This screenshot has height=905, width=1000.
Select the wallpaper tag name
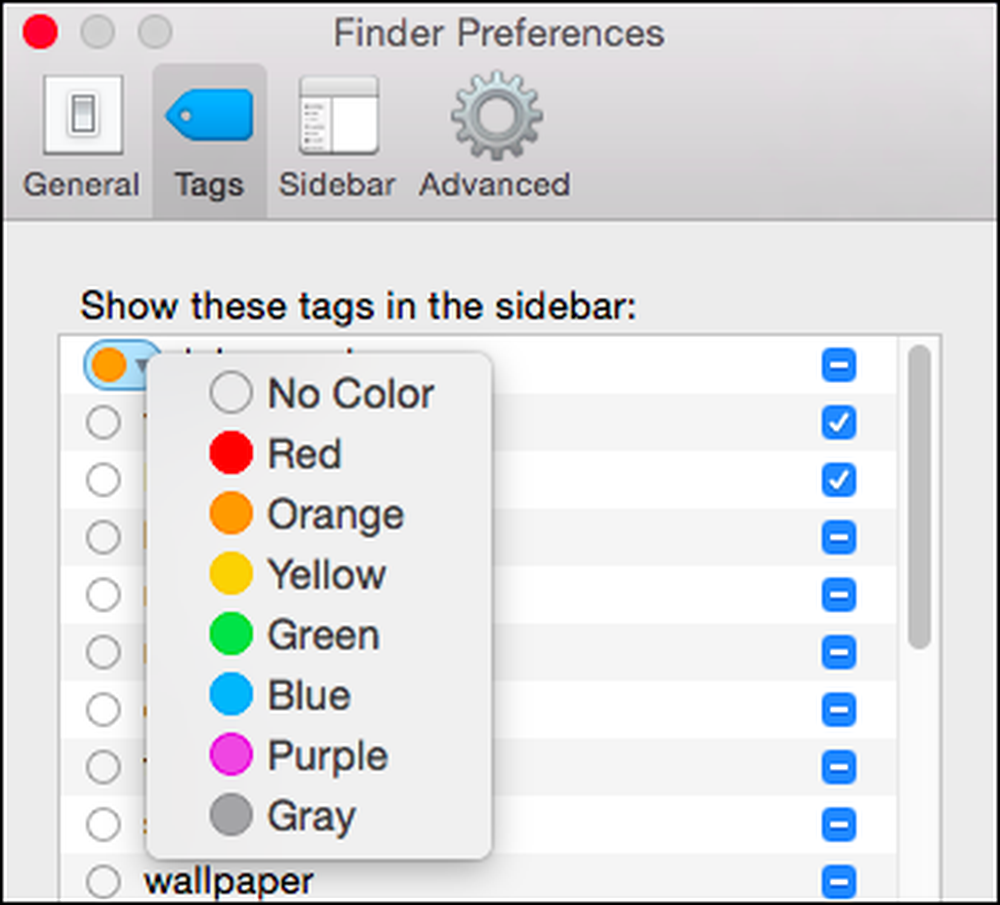pos(229,881)
